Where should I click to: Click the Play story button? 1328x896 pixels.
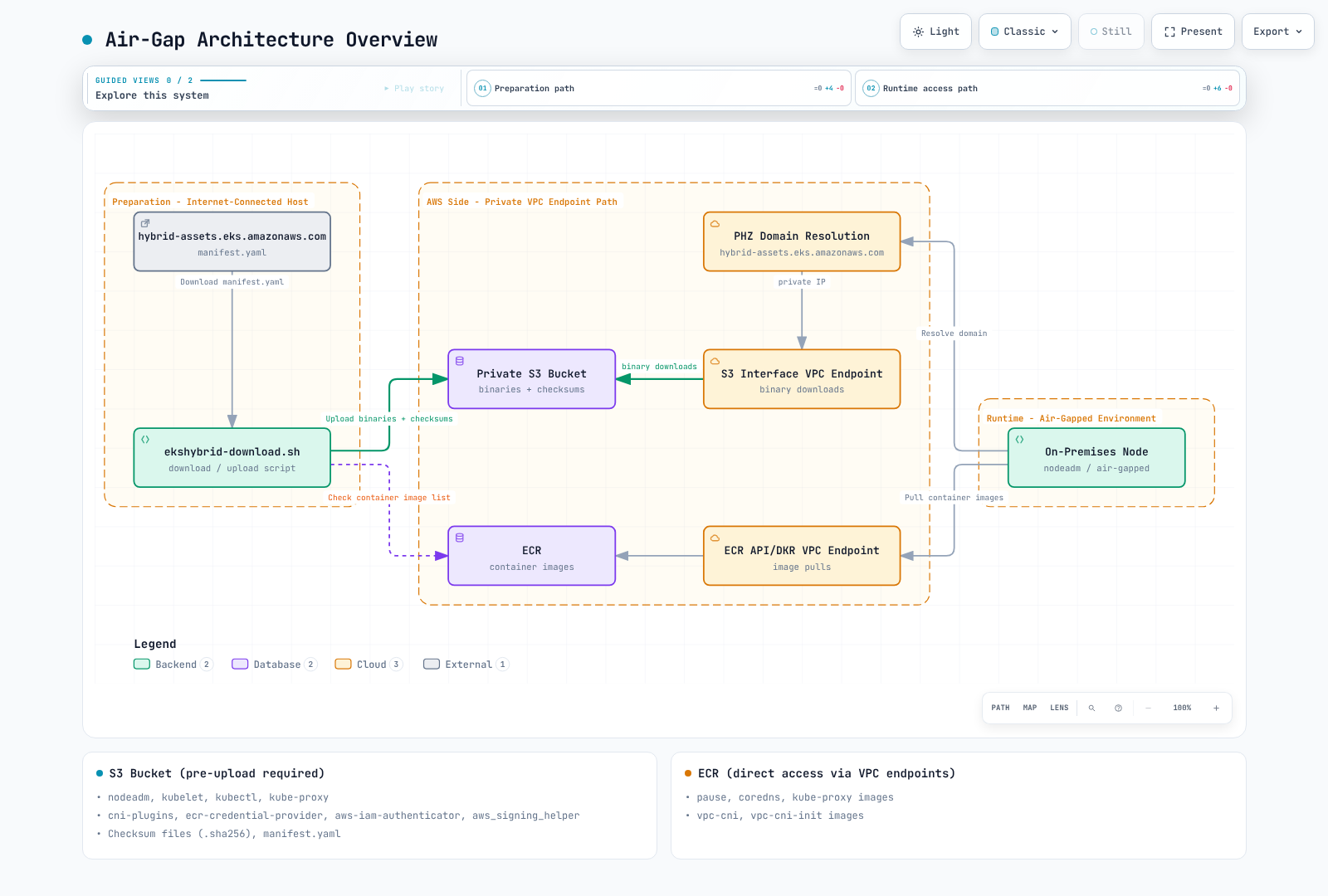click(414, 88)
